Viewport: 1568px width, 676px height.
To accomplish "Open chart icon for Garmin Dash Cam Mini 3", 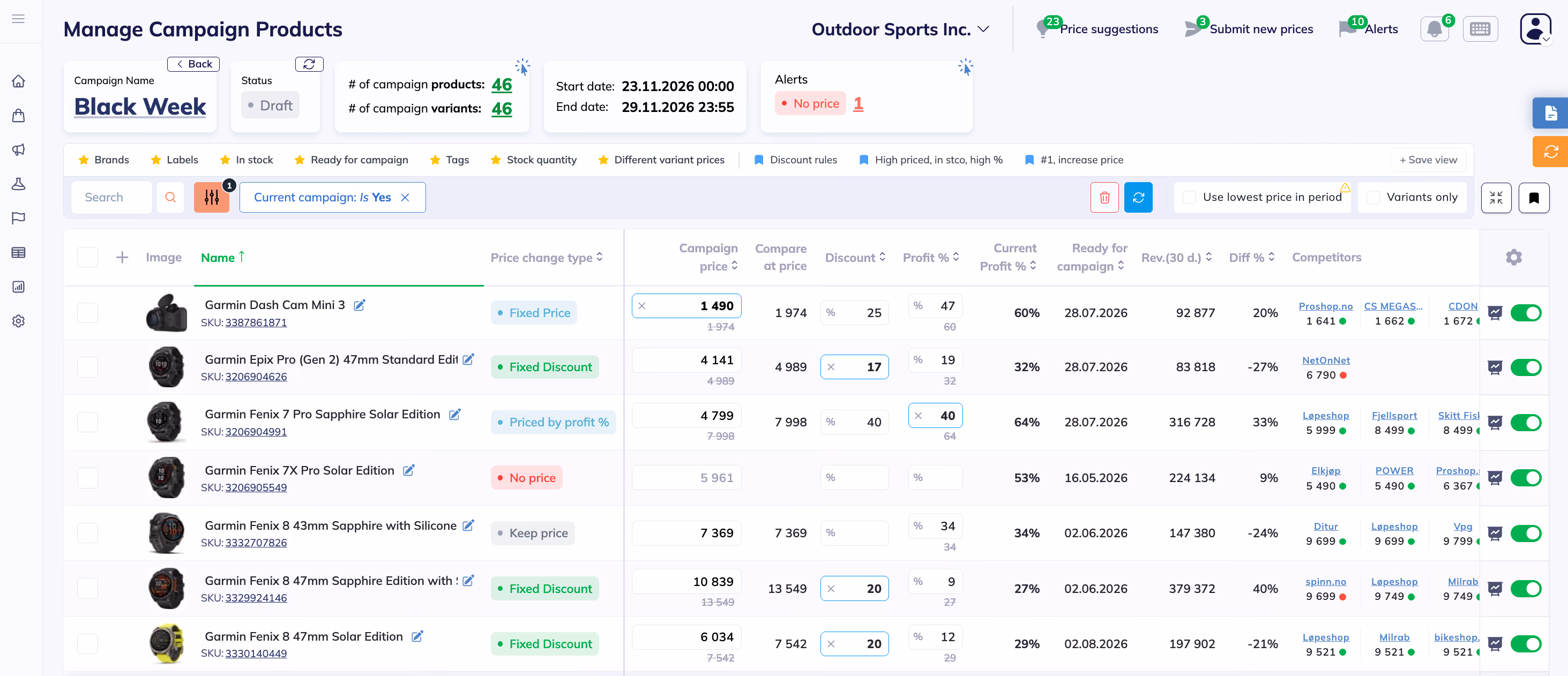I will click(1495, 313).
